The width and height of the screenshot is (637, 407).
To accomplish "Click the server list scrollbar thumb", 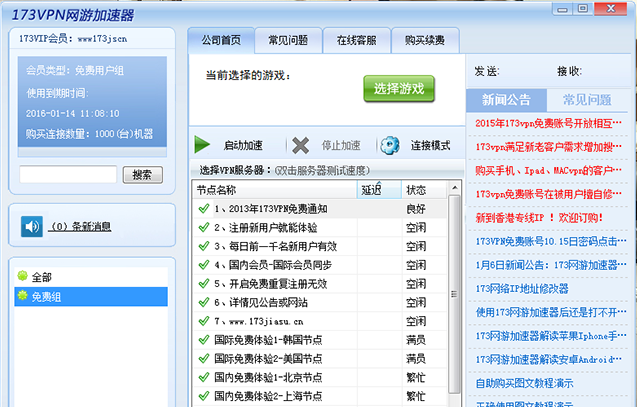I will click(x=454, y=294).
